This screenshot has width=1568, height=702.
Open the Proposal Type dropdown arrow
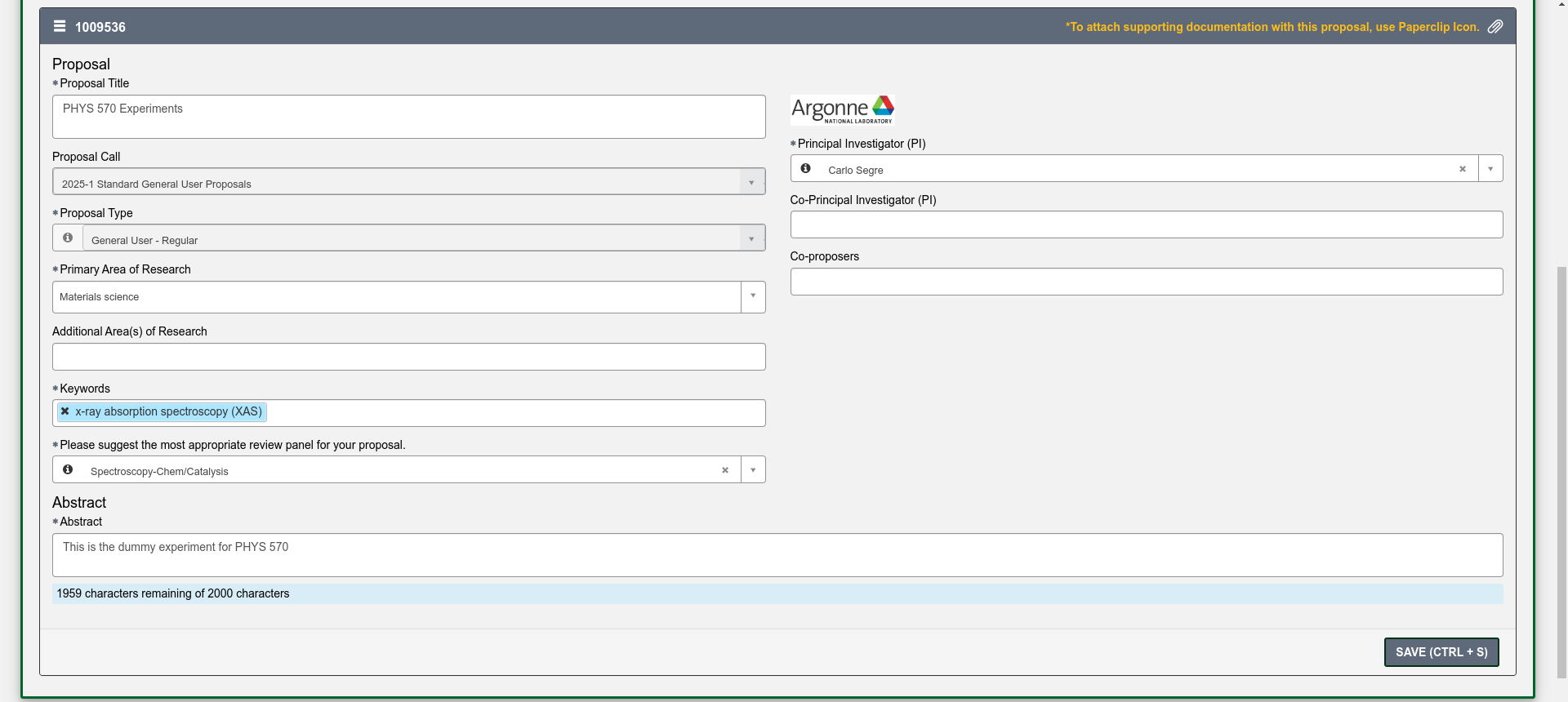(751, 238)
